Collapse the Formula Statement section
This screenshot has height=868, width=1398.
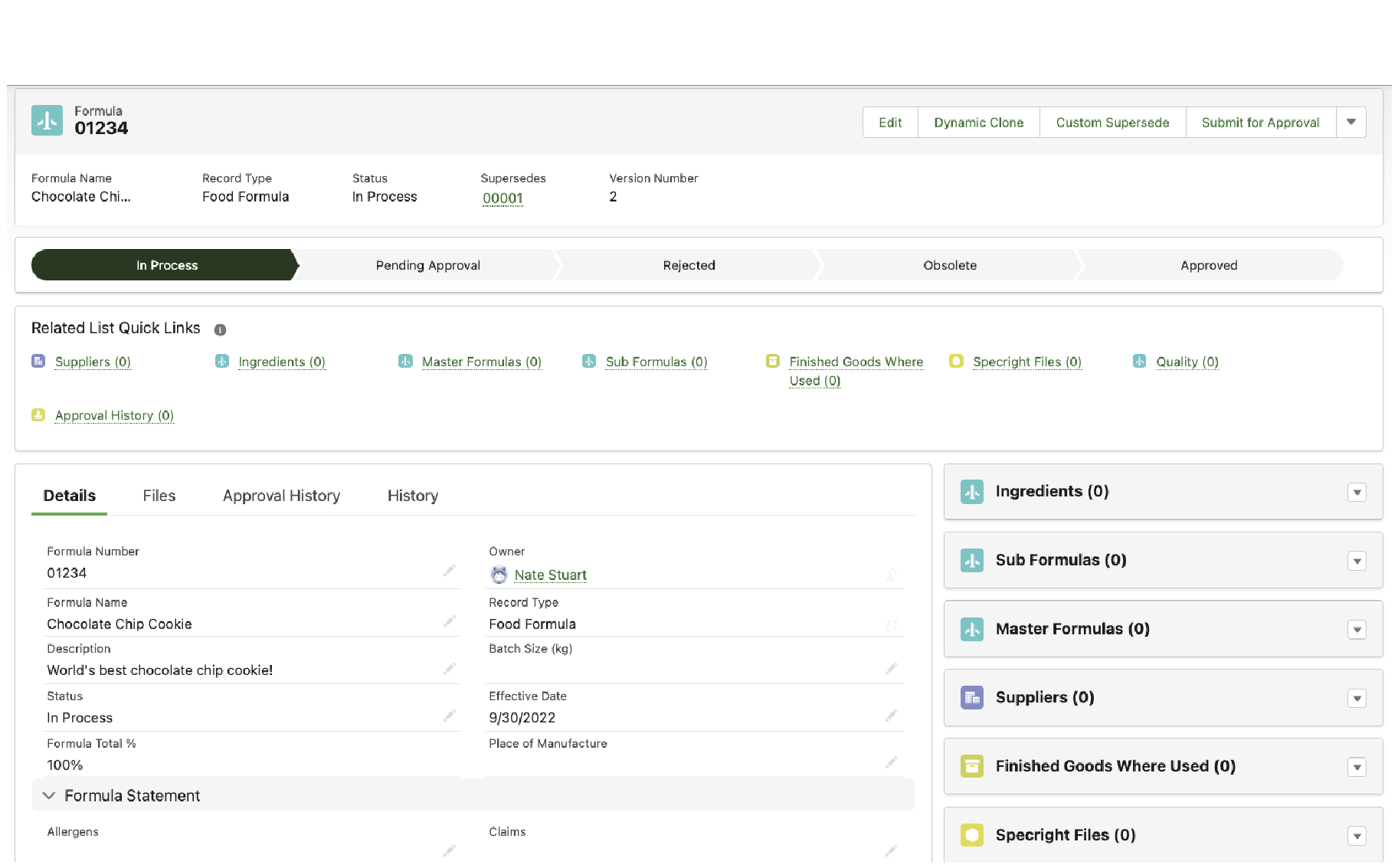(49, 795)
